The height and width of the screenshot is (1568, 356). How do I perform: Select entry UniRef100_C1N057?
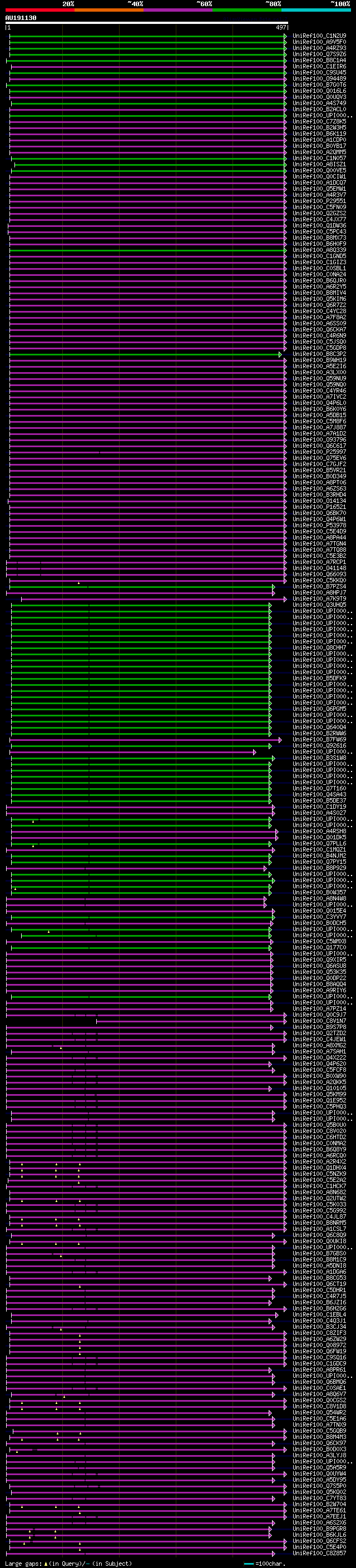click(319, 159)
